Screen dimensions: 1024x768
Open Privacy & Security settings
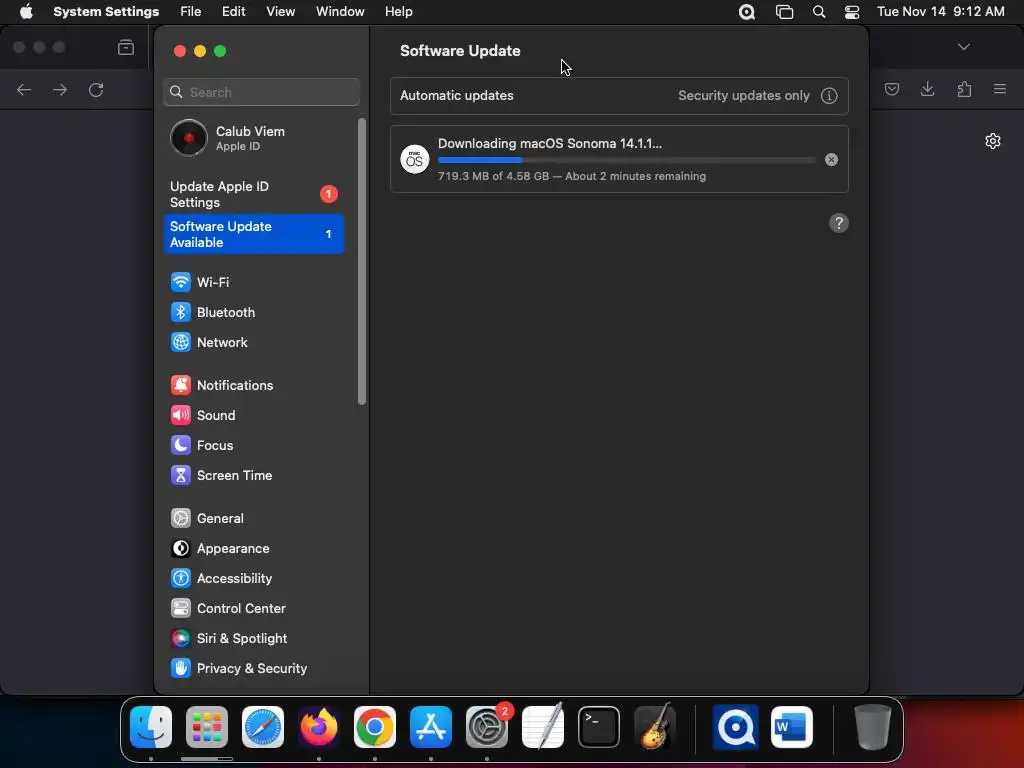pos(253,669)
